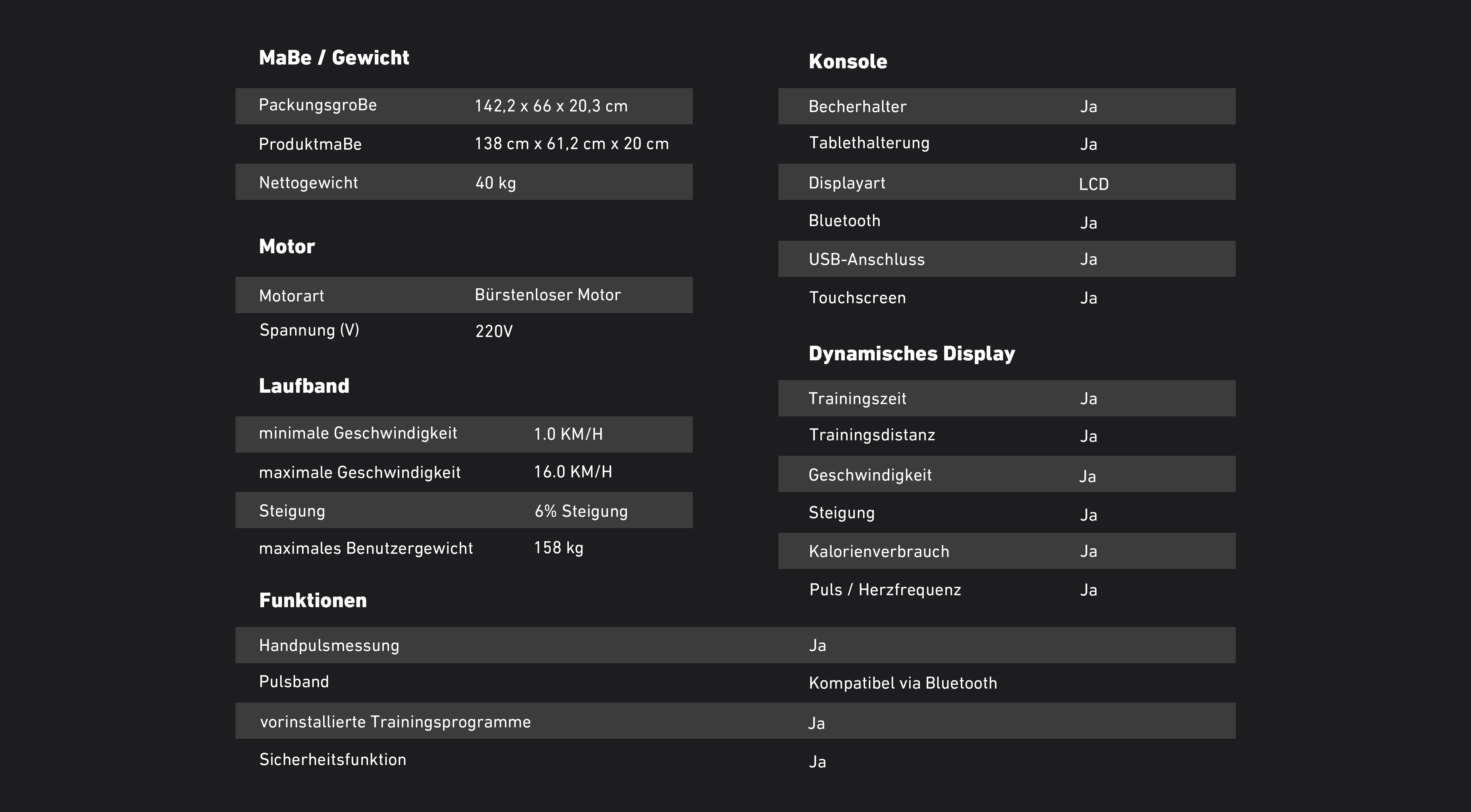Viewport: 1471px width, 812px height.
Task: Click the "220V" voltage value
Action: coord(494,331)
